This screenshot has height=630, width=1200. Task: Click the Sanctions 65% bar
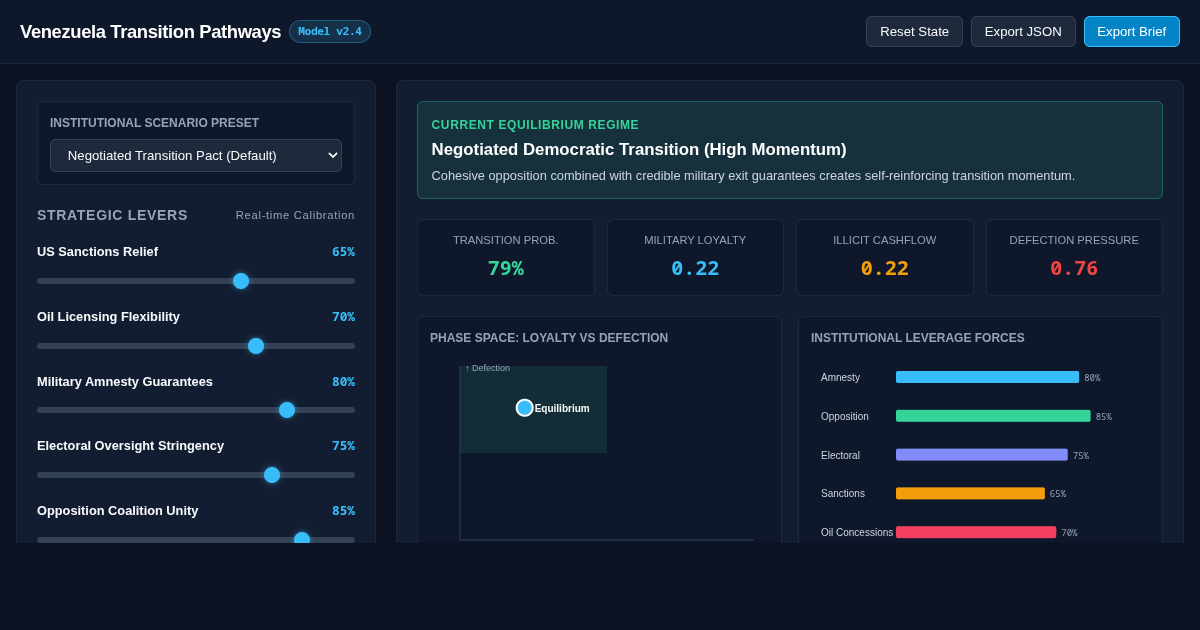coord(970,493)
